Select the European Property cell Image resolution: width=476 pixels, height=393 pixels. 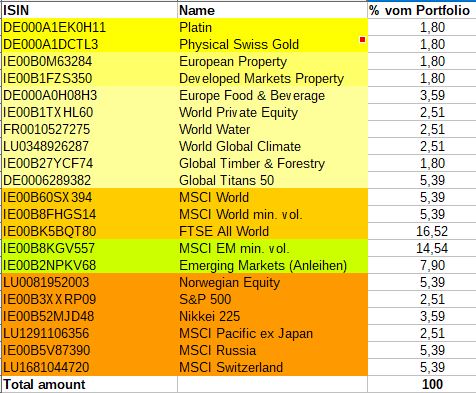(x=272, y=61)
